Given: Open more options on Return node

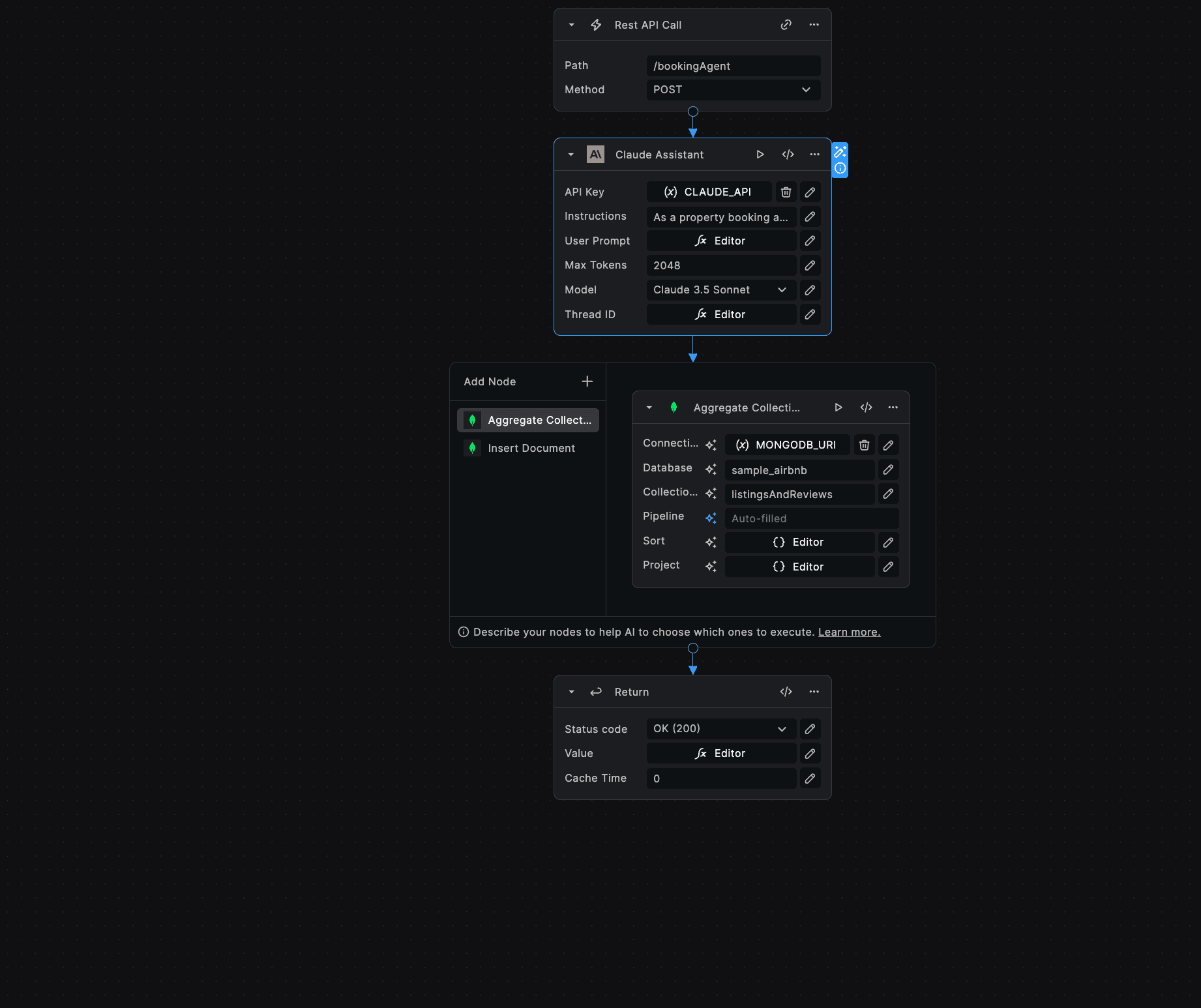Looking at the screenshot, I should point(814,692).
